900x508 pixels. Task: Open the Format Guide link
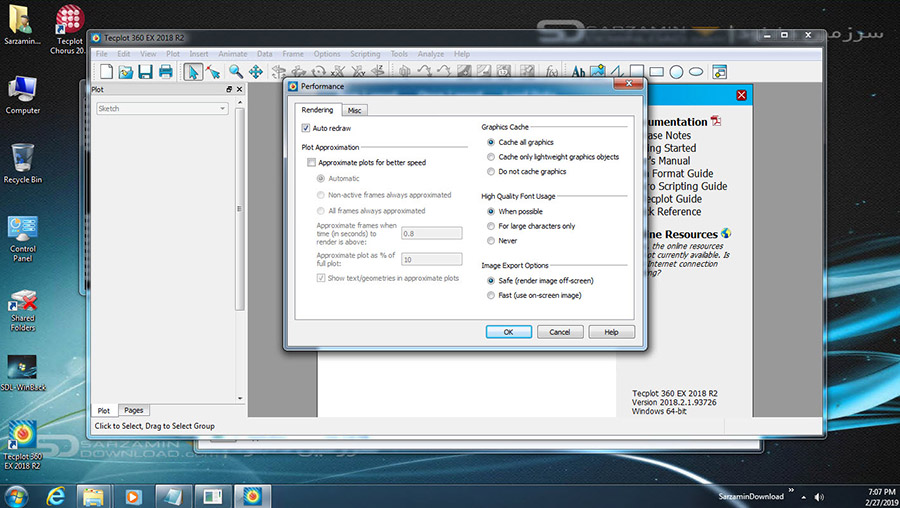[x=680, y=173]
